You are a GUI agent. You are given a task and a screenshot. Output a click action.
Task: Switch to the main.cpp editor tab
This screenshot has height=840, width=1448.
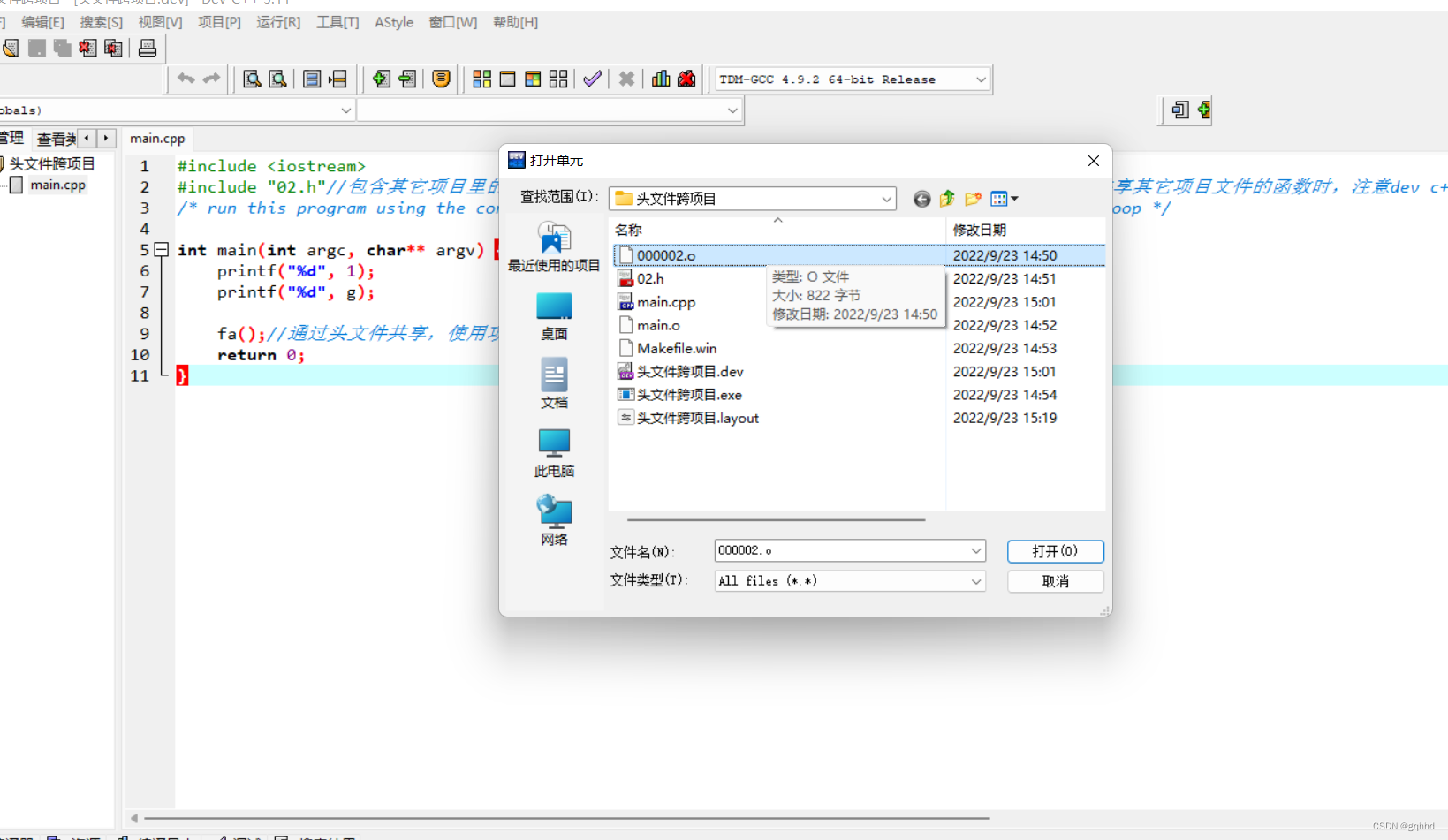point(157,139)
